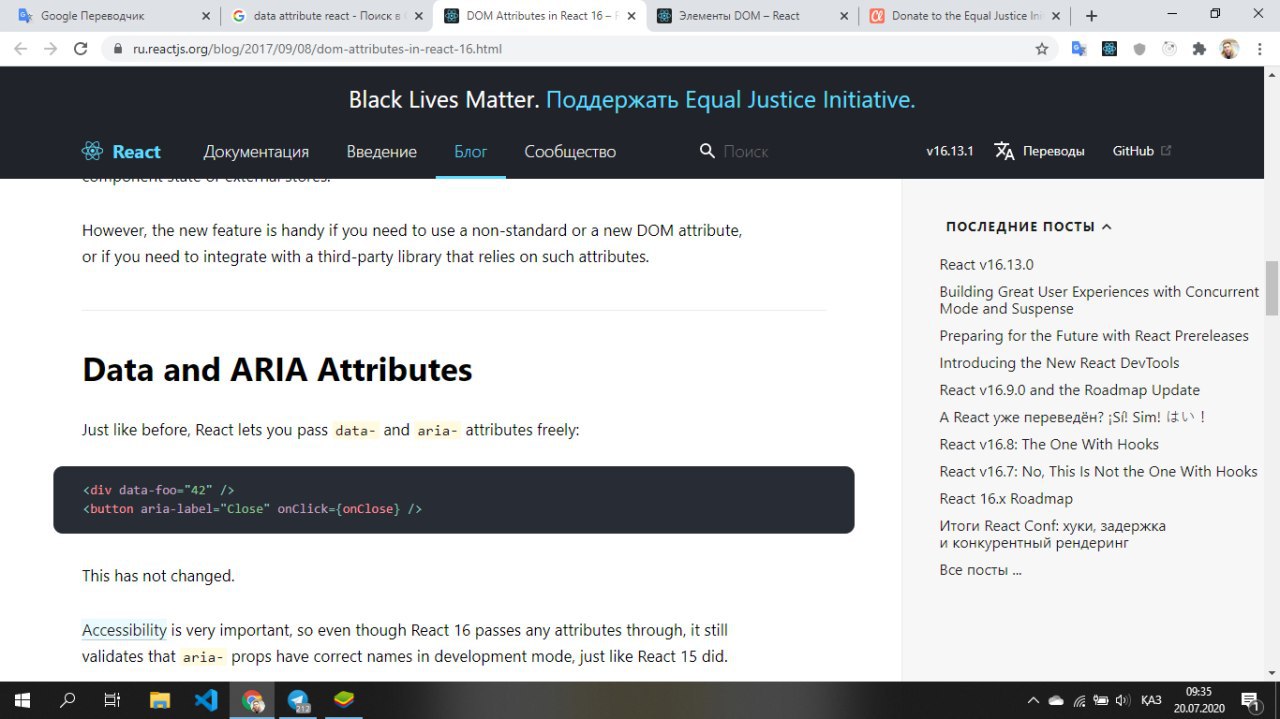This screenshot has width=1280, height=719.
Task: Click the search magnifier icon in the navbar
Action: click(707, 151)
